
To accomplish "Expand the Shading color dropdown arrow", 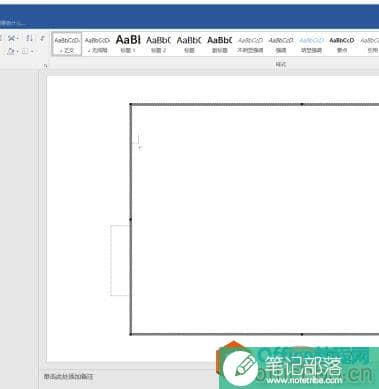I will [17, 52].
